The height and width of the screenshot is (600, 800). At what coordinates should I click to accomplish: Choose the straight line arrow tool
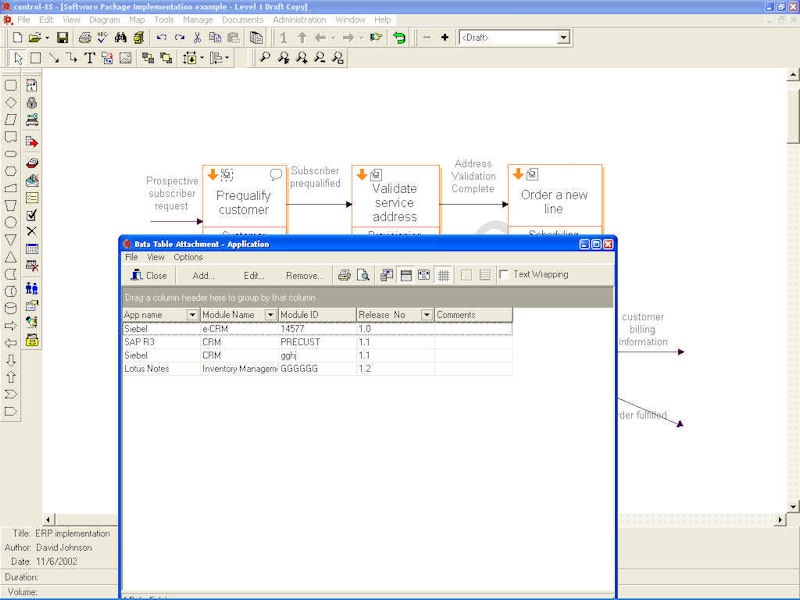pos(54,58)
